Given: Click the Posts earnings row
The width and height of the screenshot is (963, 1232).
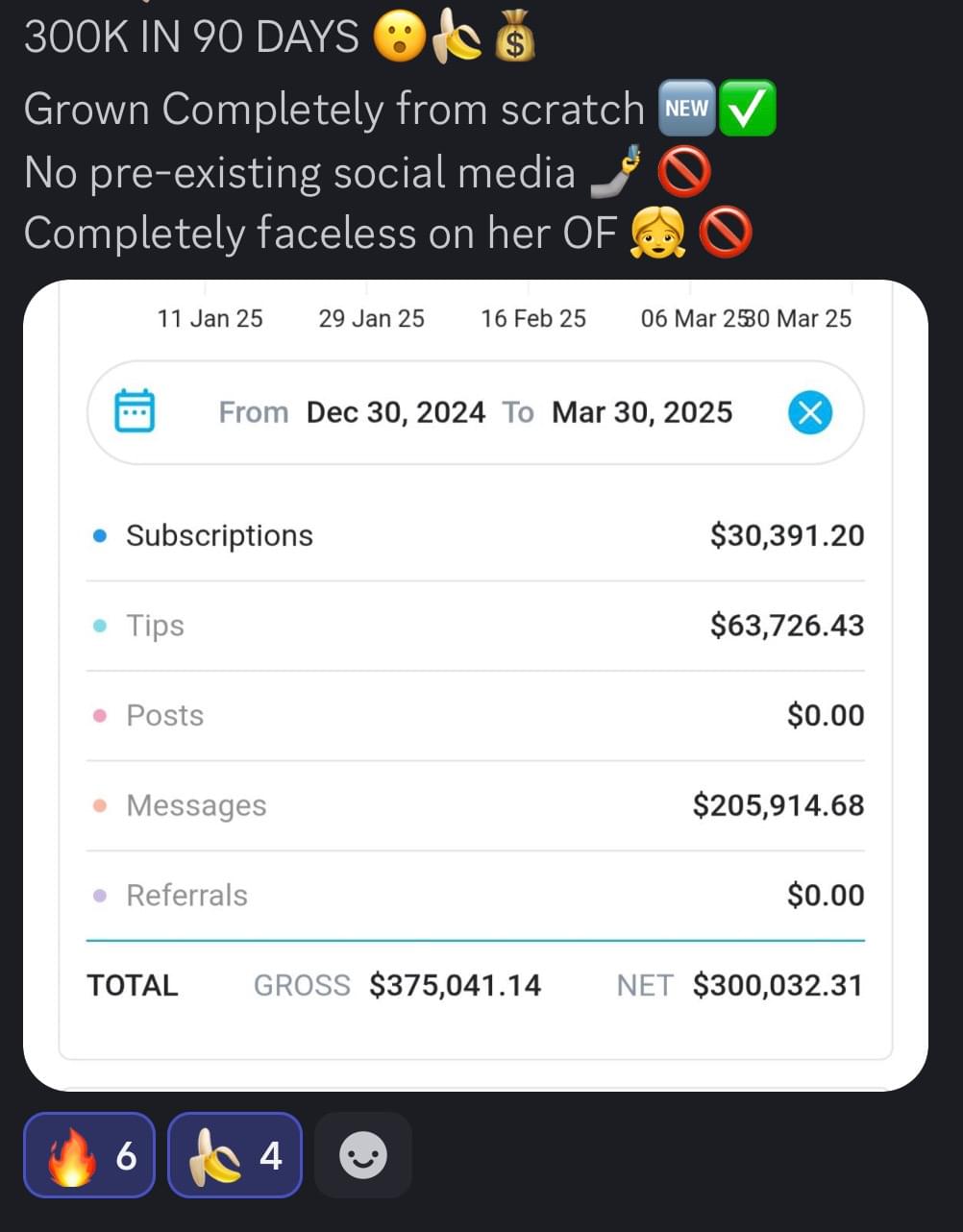Looking at the screenshot, I should (476, 716).
